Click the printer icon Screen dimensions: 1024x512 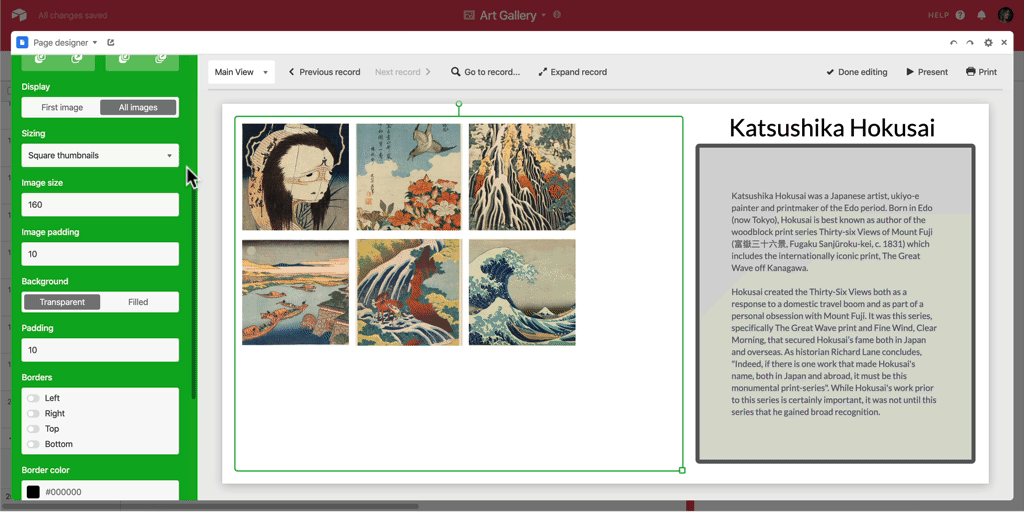970,72
